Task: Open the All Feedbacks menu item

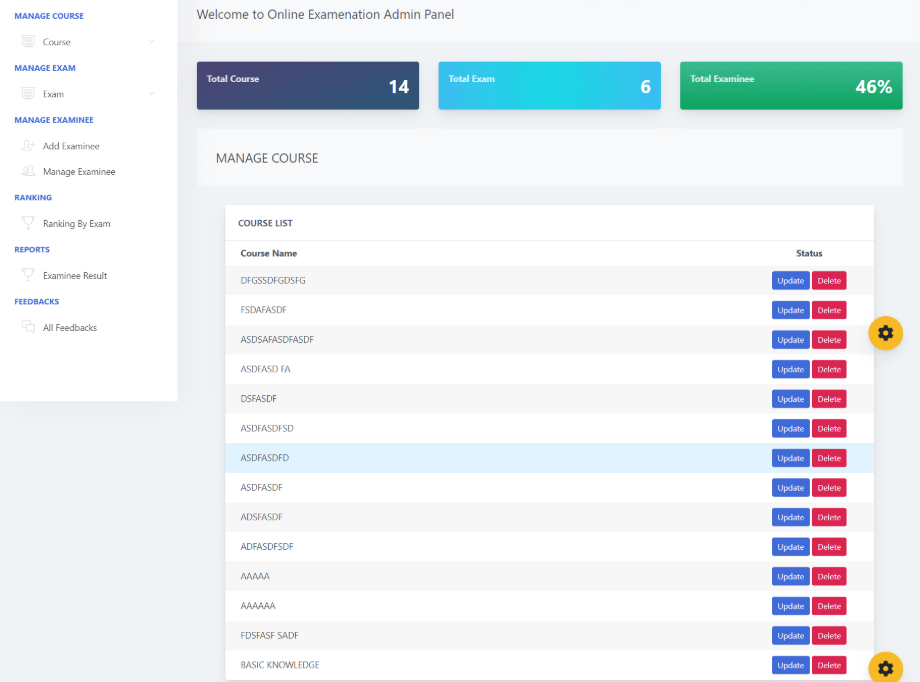Action: (70, 328)
